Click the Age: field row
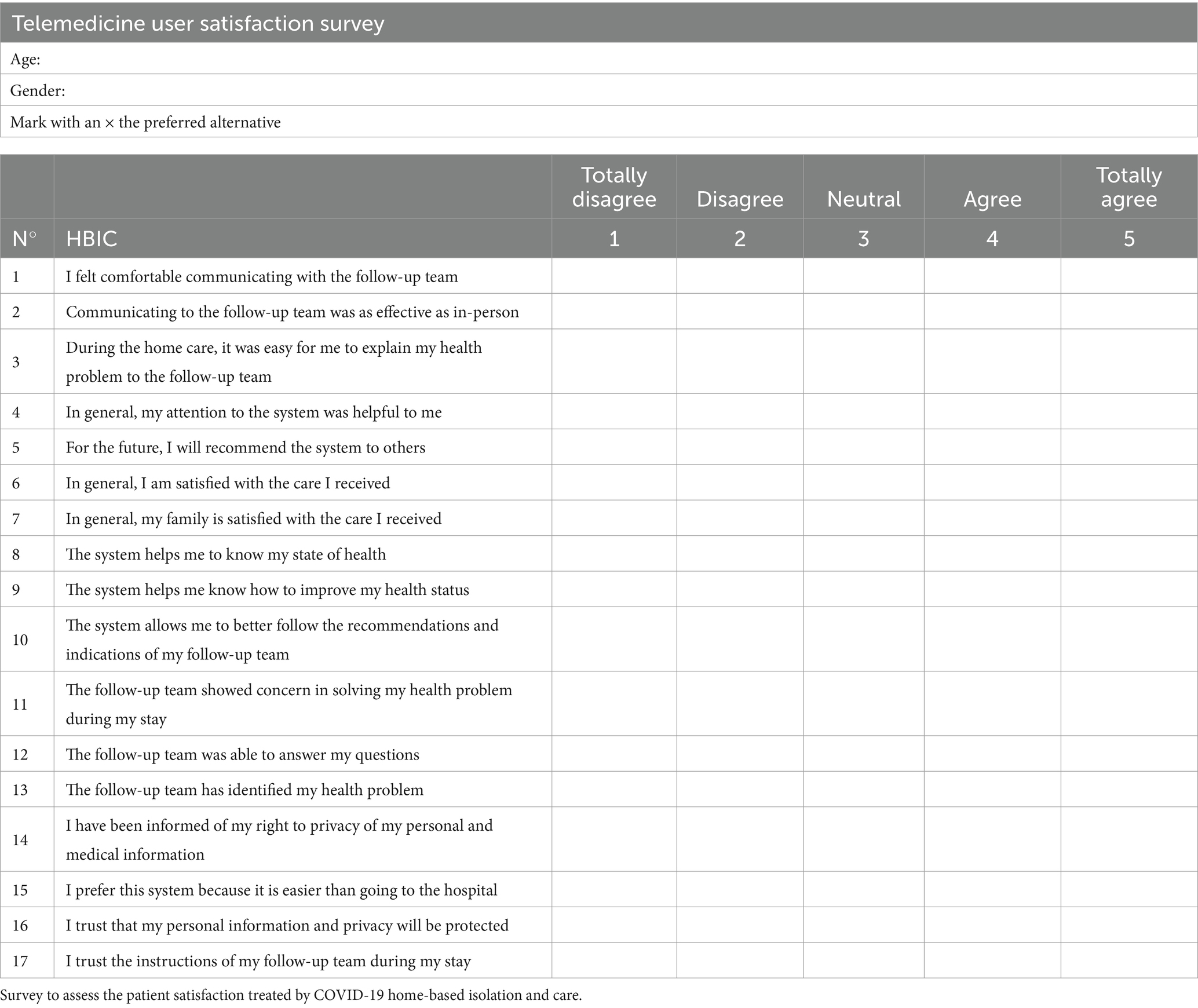The image size is (1198, 1008). click(x=598, y=58)
